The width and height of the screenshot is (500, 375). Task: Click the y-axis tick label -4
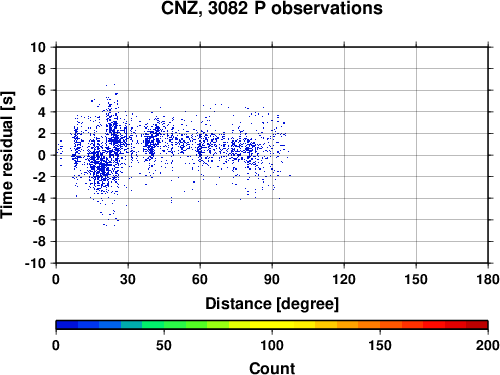[x=39, y=198]
